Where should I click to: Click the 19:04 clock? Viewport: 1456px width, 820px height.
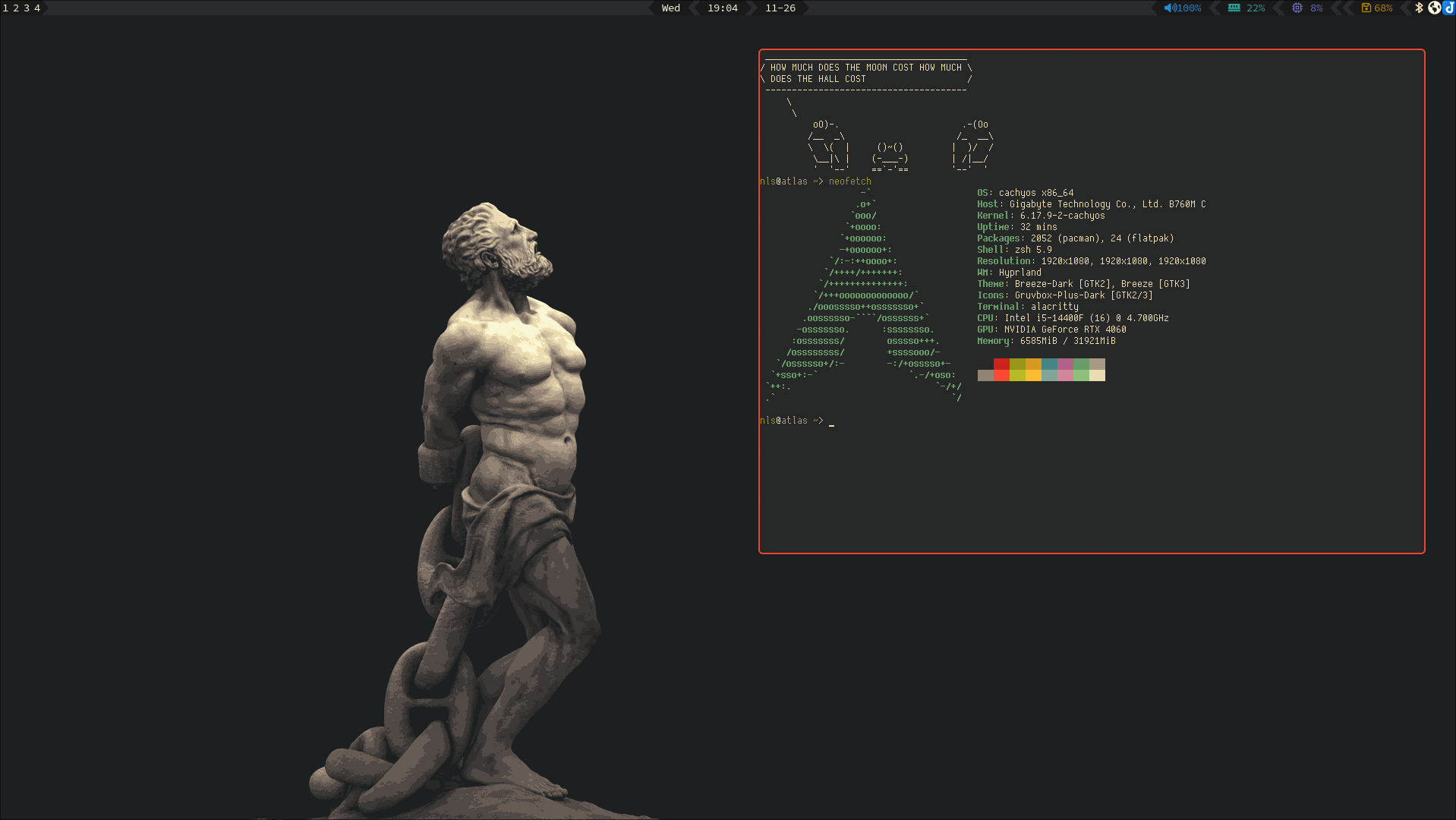coord(723,8)
